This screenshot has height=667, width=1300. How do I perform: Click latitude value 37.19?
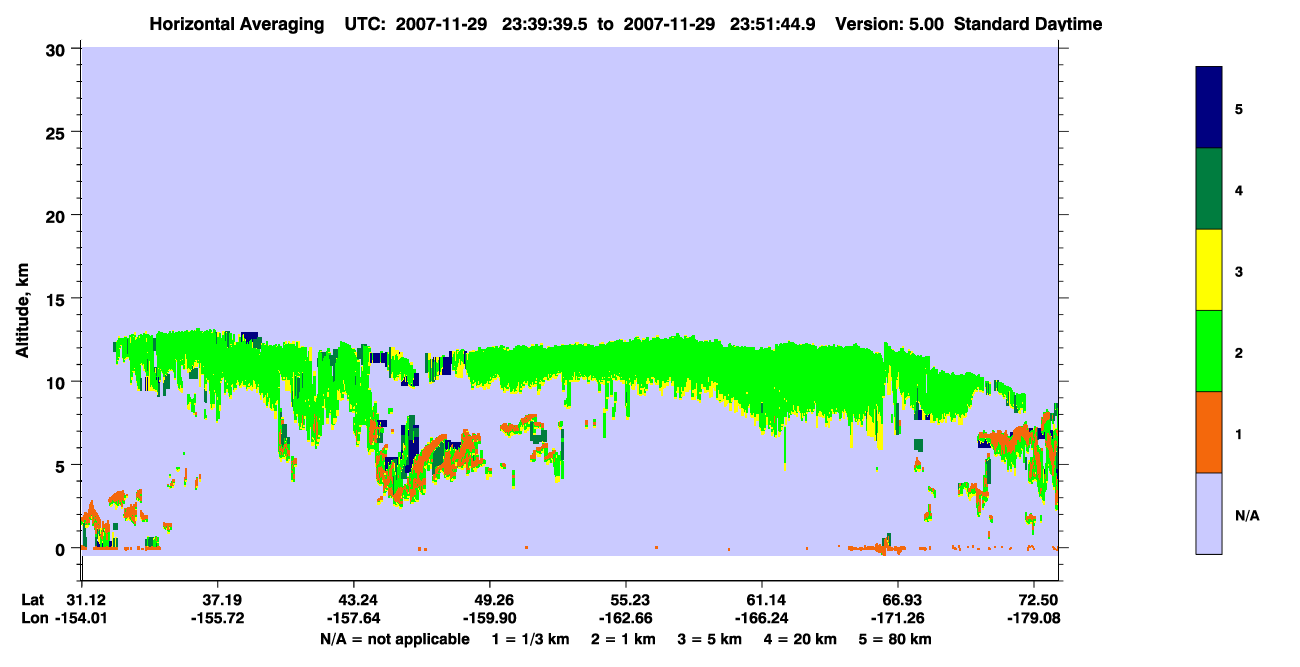pos(218,599)
